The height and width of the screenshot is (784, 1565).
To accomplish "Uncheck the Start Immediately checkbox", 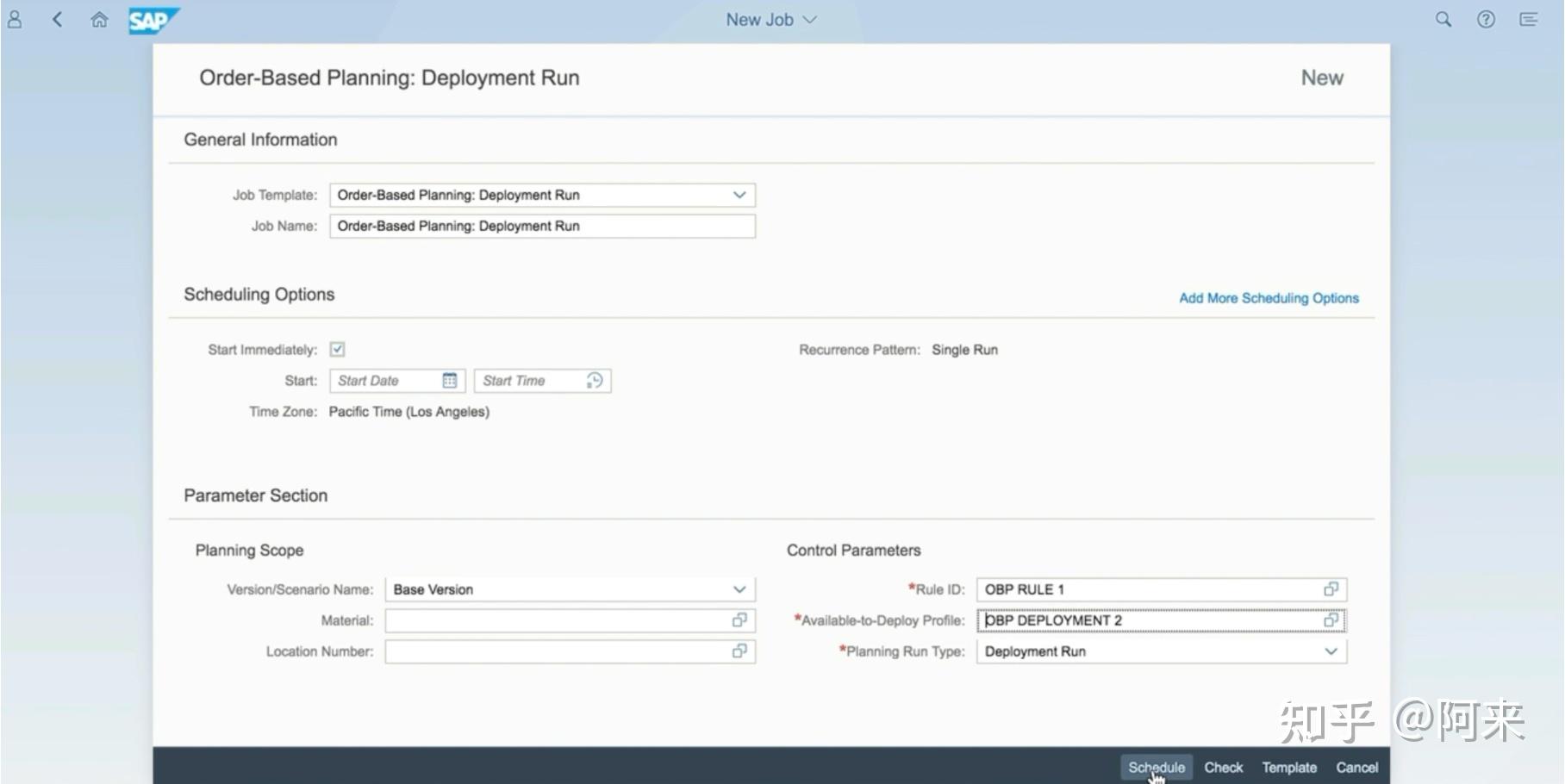I will 337,349.
